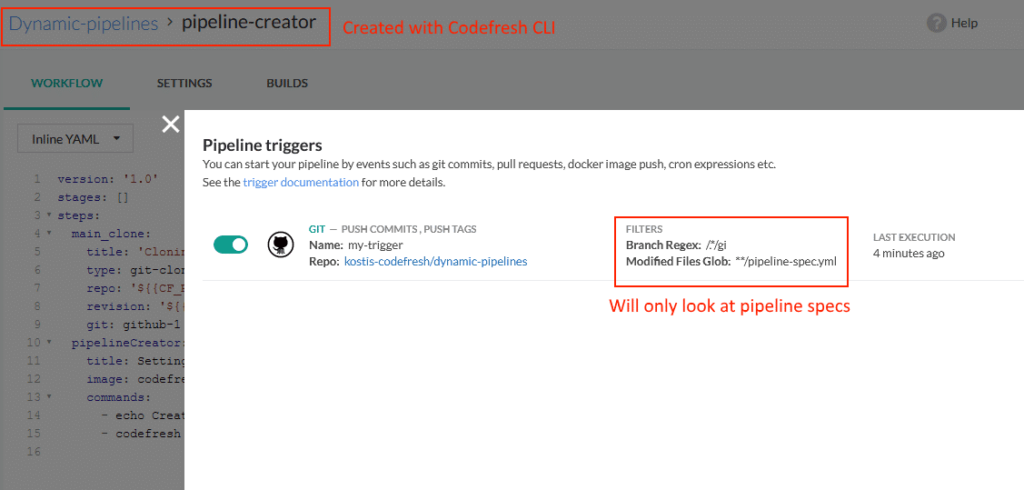
Task: Collapse the main_clone block in editor
Action: 49,233
